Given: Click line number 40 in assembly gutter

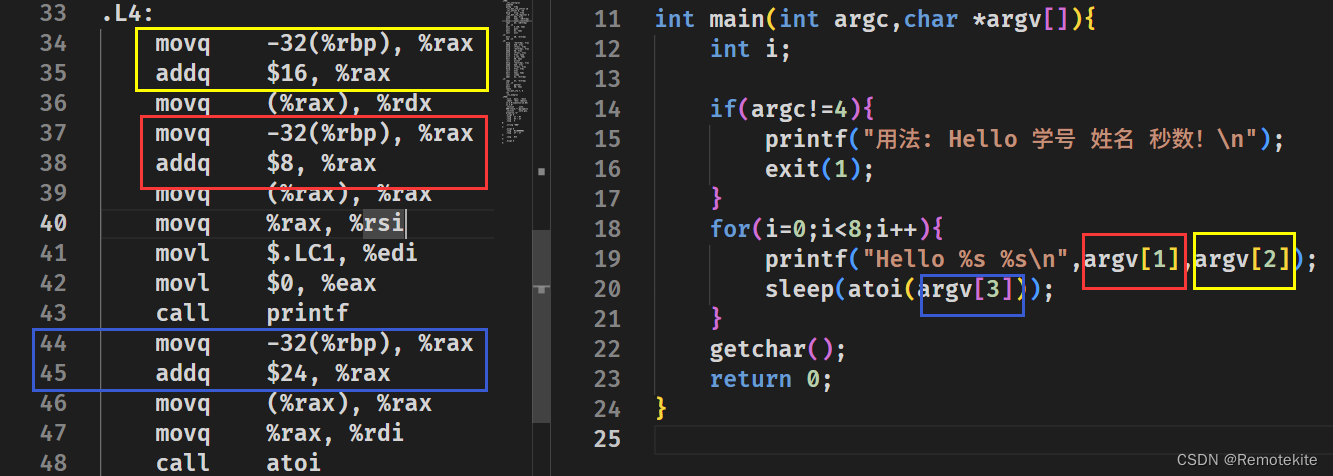Looking at the screenshot, I should pyautogui.click(x=52, y=223).
